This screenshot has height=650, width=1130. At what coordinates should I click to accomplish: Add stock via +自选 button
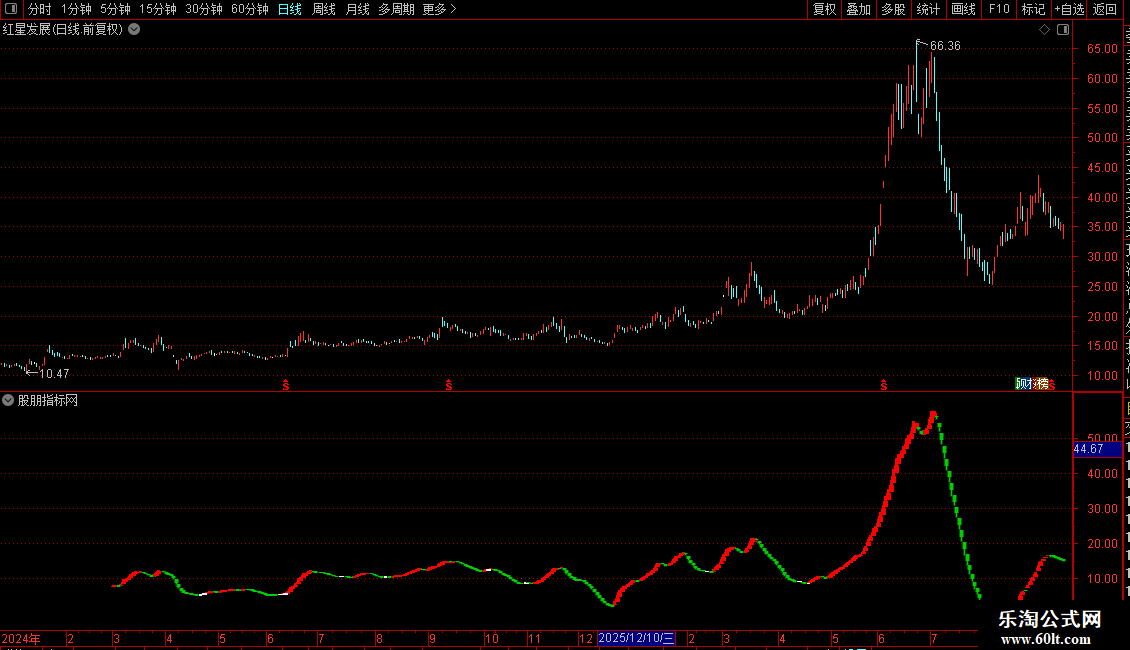[1069, 9]
